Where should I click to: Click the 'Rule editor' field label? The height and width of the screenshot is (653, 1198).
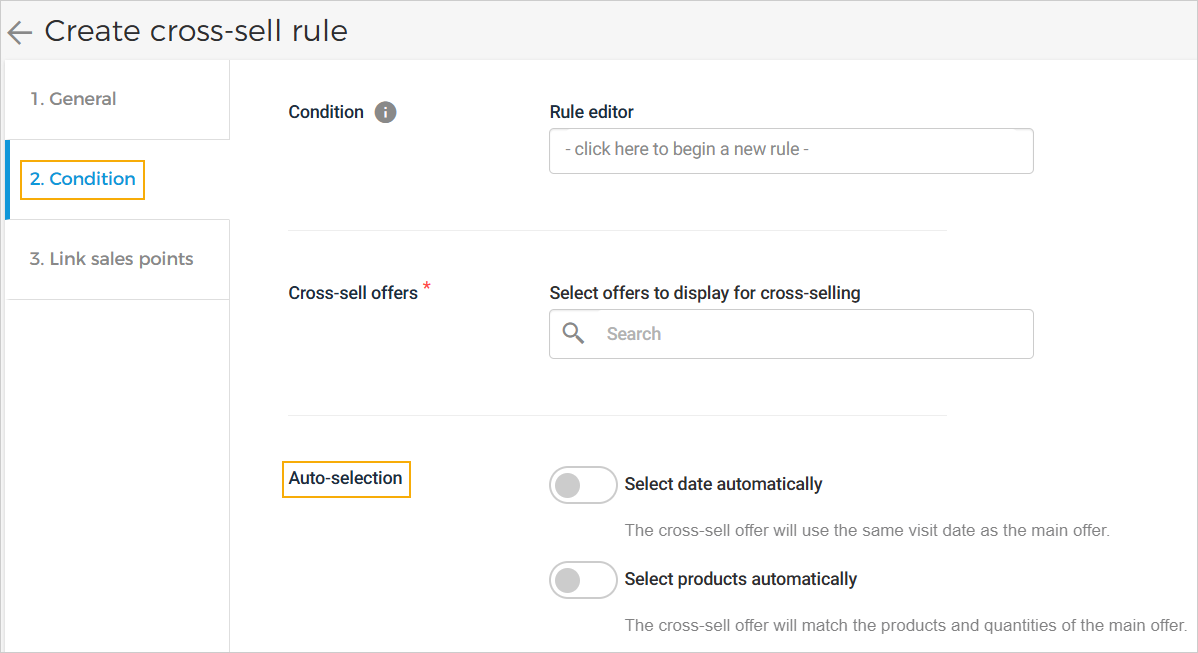(591, 112)
